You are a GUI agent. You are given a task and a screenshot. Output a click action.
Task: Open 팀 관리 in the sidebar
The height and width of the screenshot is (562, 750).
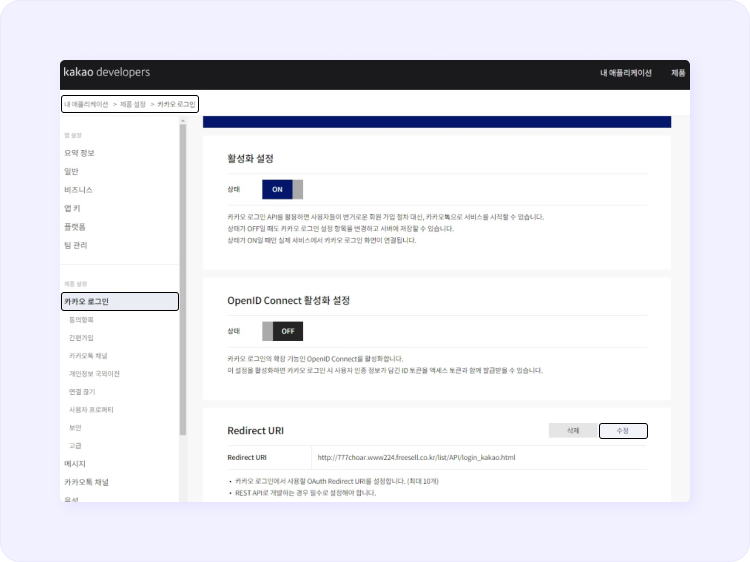coord(76,245)
